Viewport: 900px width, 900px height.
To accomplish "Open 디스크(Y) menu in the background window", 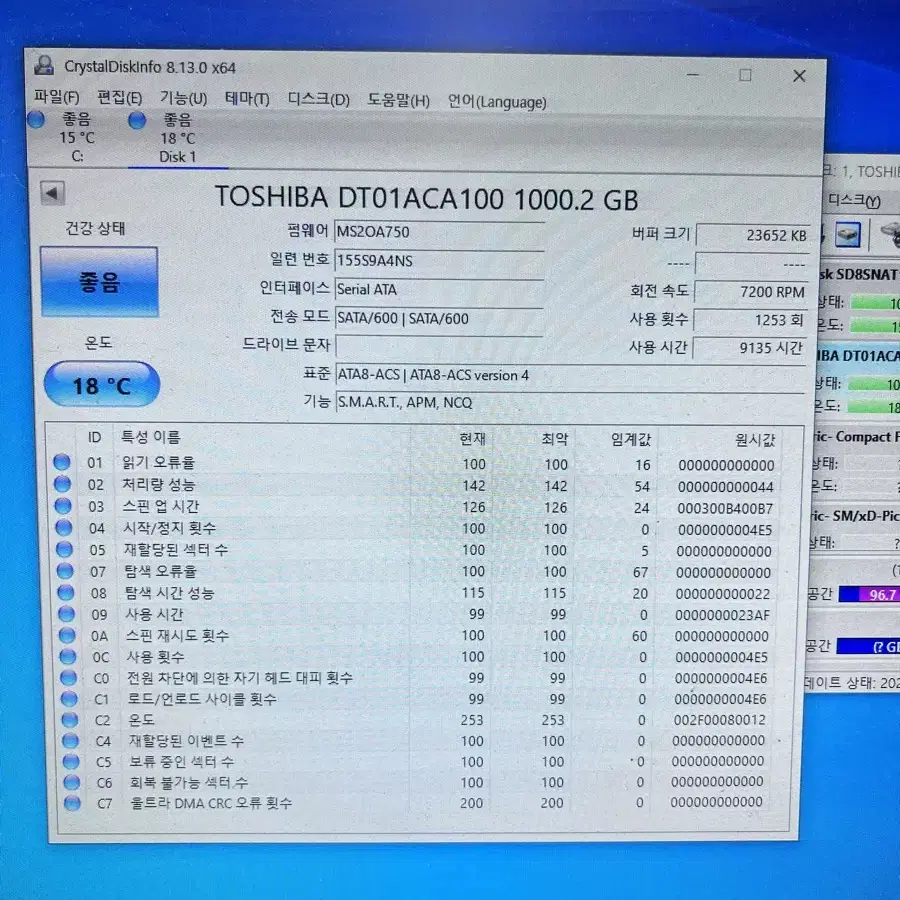I will point(854,200).
